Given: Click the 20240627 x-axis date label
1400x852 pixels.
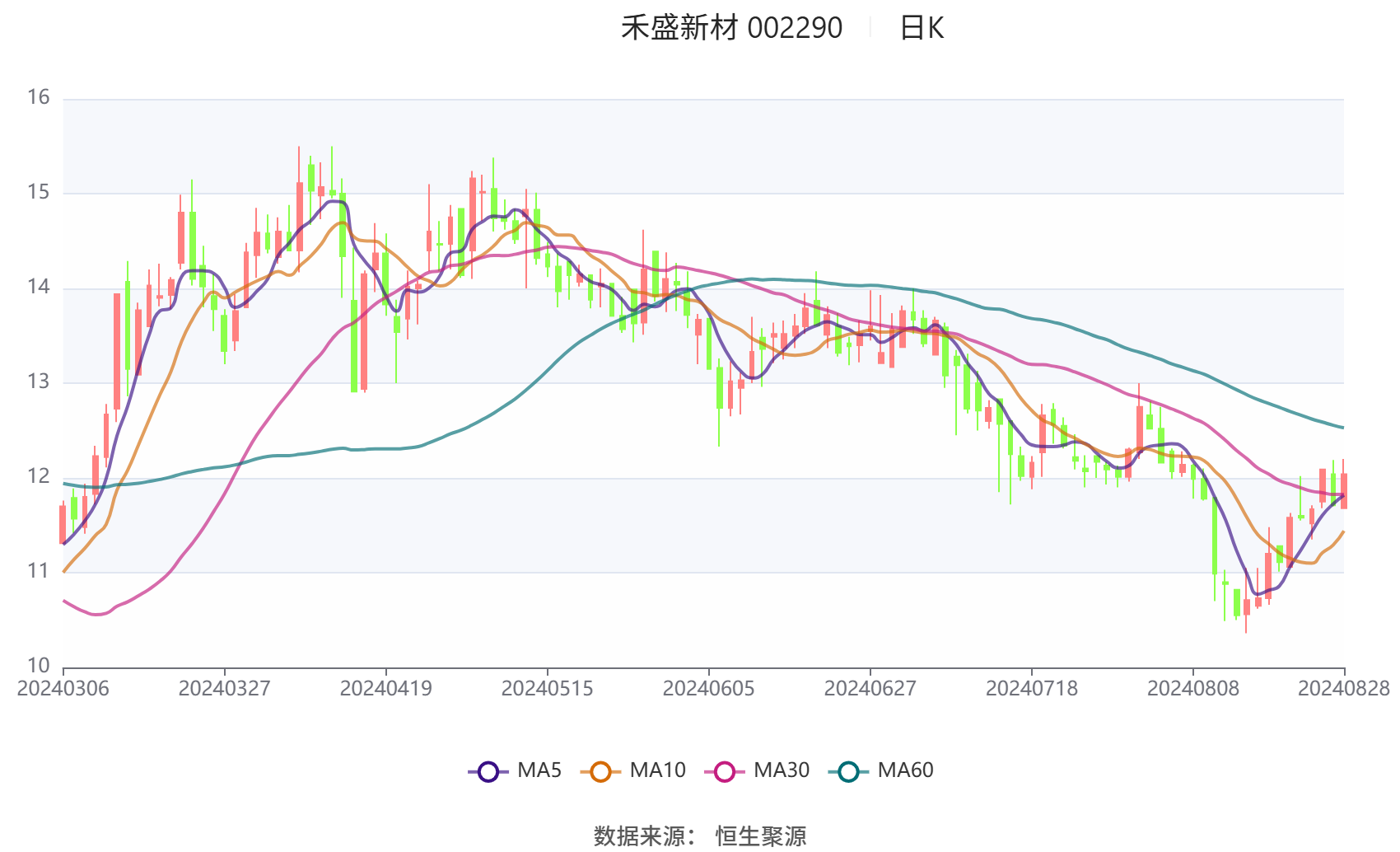Looking at the screenshot, I should (870, 689).
